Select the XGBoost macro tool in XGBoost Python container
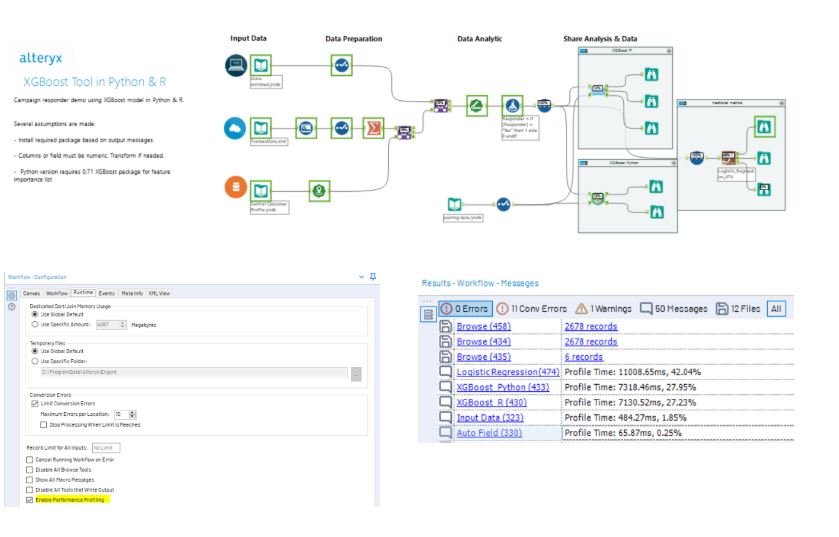839x537 pixels. [x=598, y=198]
